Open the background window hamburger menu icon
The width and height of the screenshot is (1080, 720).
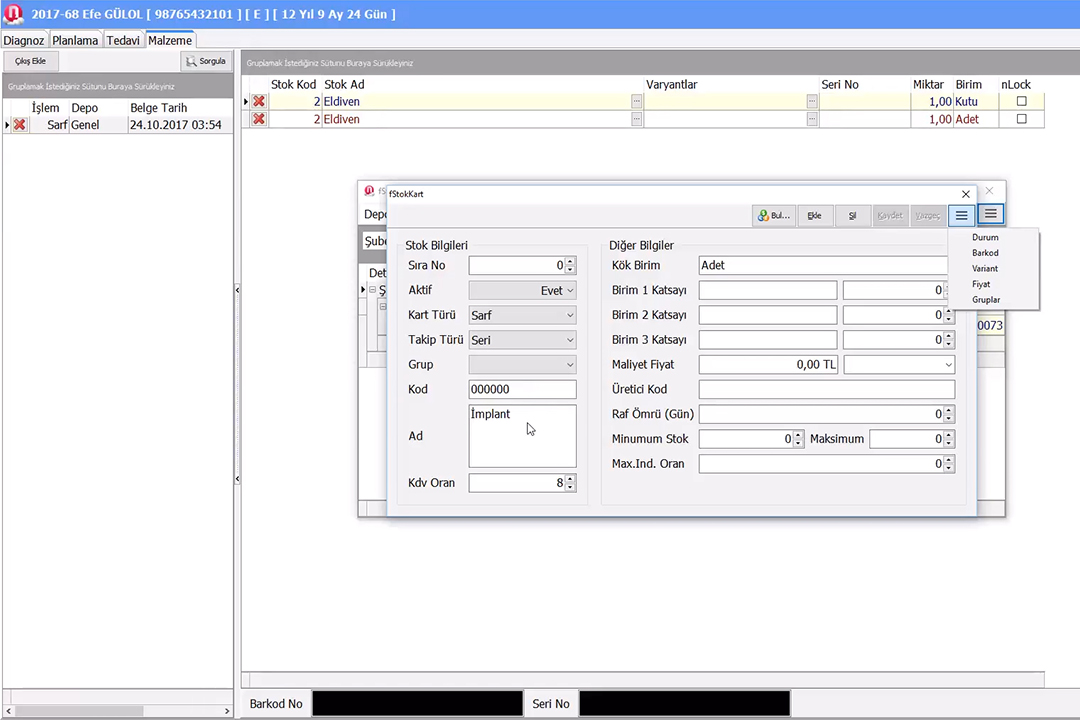[x=990, y=214]
